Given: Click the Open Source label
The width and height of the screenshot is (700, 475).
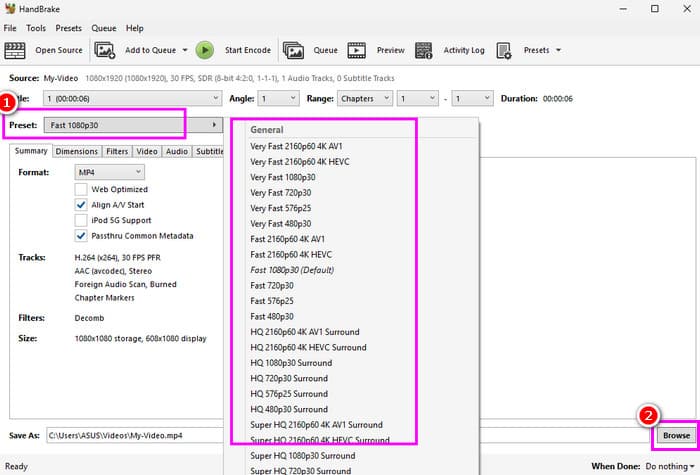Looking at the screenshot, I should (59, 50).
